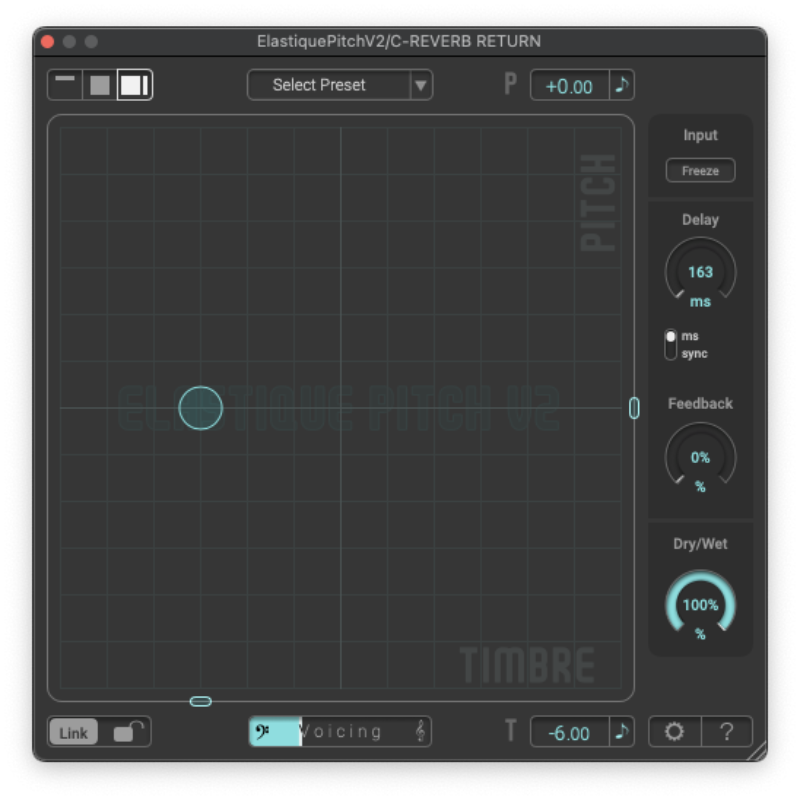Toggle the ms/sync delay mode switch
Viewport: 800px width, 800px height.
tap(671, 345)
